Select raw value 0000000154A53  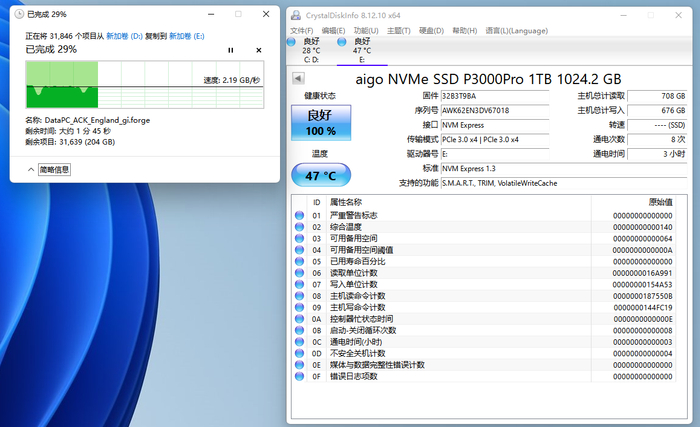click(x=642, y=285)
